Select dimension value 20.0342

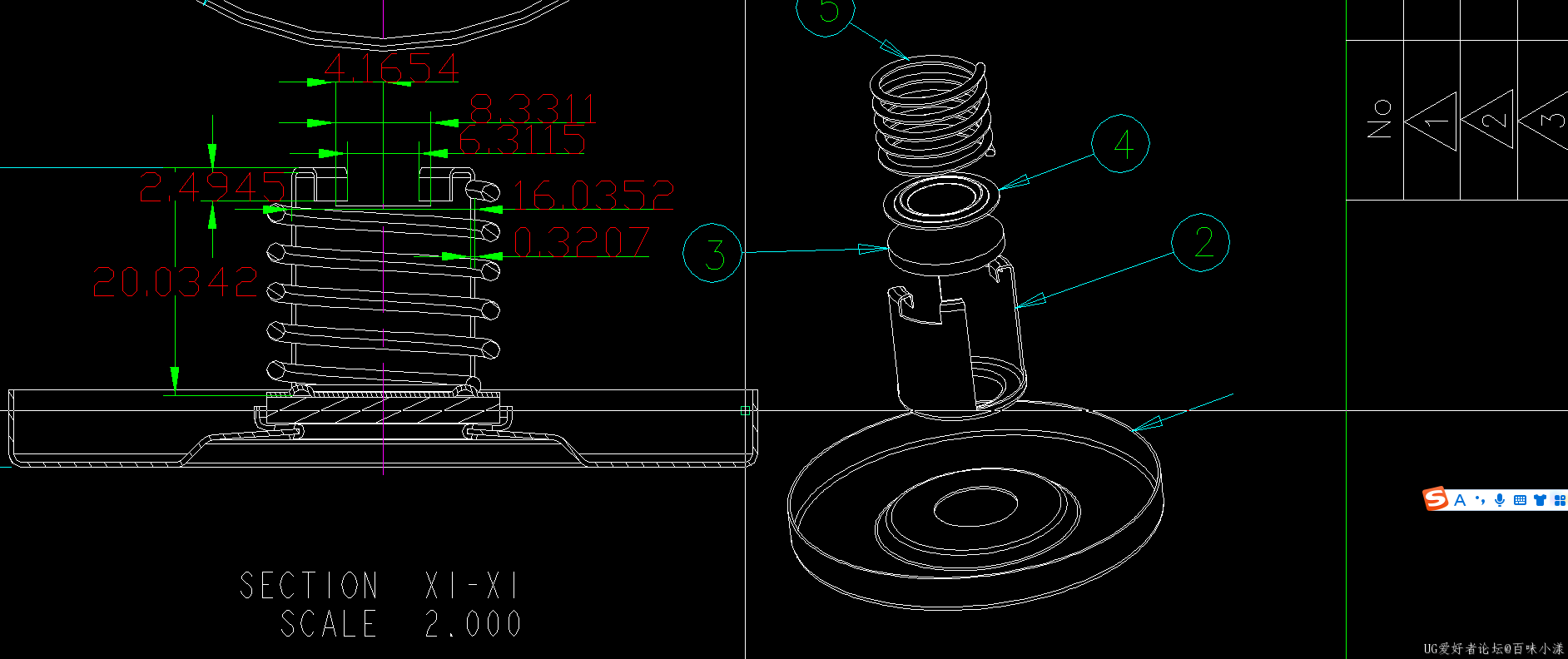[175, 282]
